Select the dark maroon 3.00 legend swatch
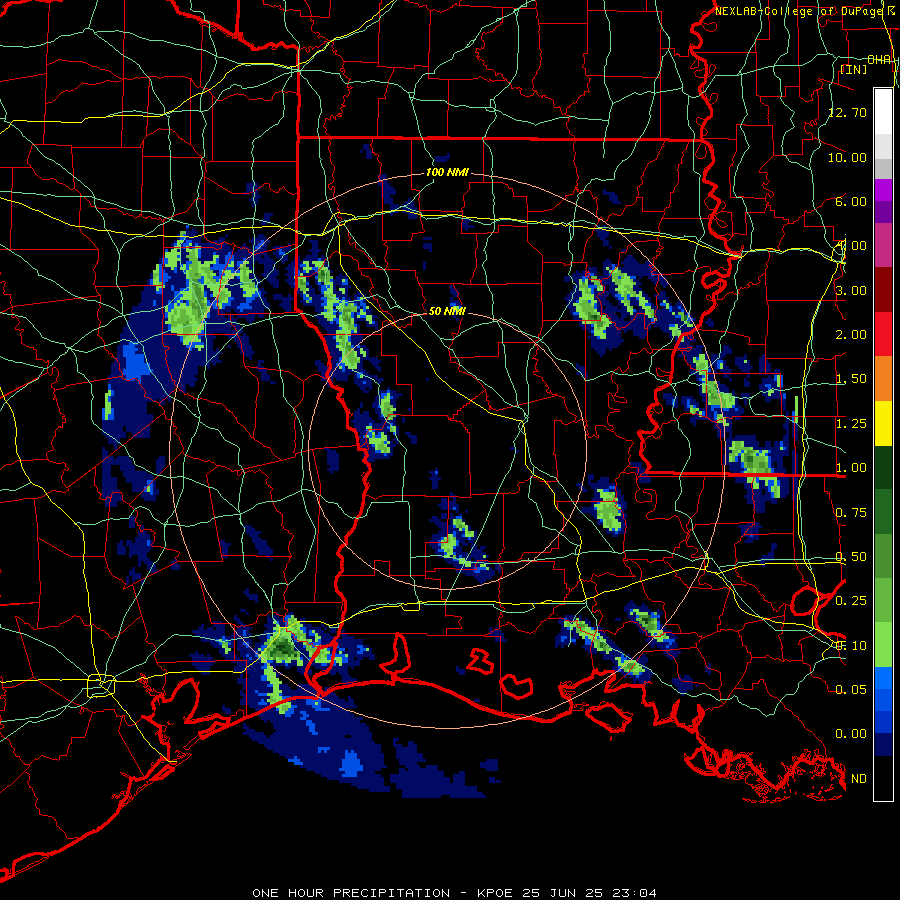The height and width of the screenshot is (900, 900). click(883, 290)
